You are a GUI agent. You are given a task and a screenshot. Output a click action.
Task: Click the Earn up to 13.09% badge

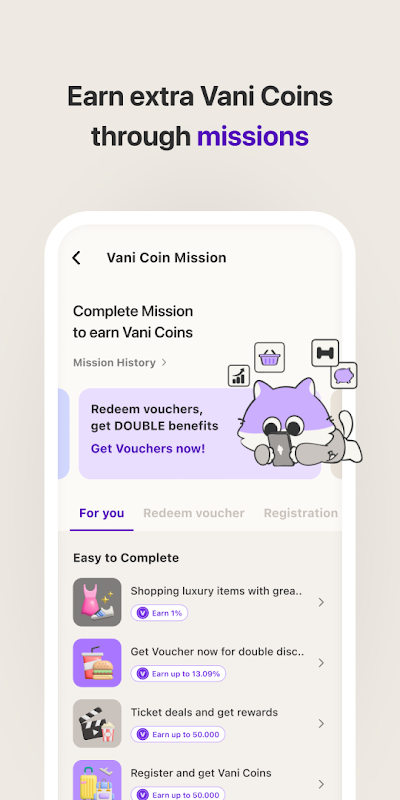(178, 673)
